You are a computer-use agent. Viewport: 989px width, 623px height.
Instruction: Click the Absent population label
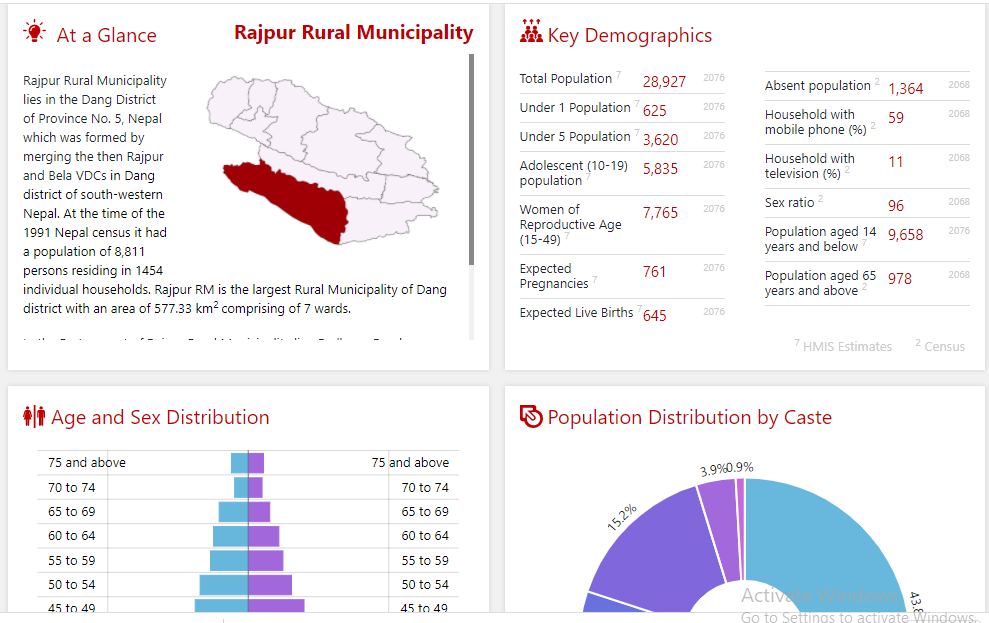pyautogui.click(x=817, y=85)
